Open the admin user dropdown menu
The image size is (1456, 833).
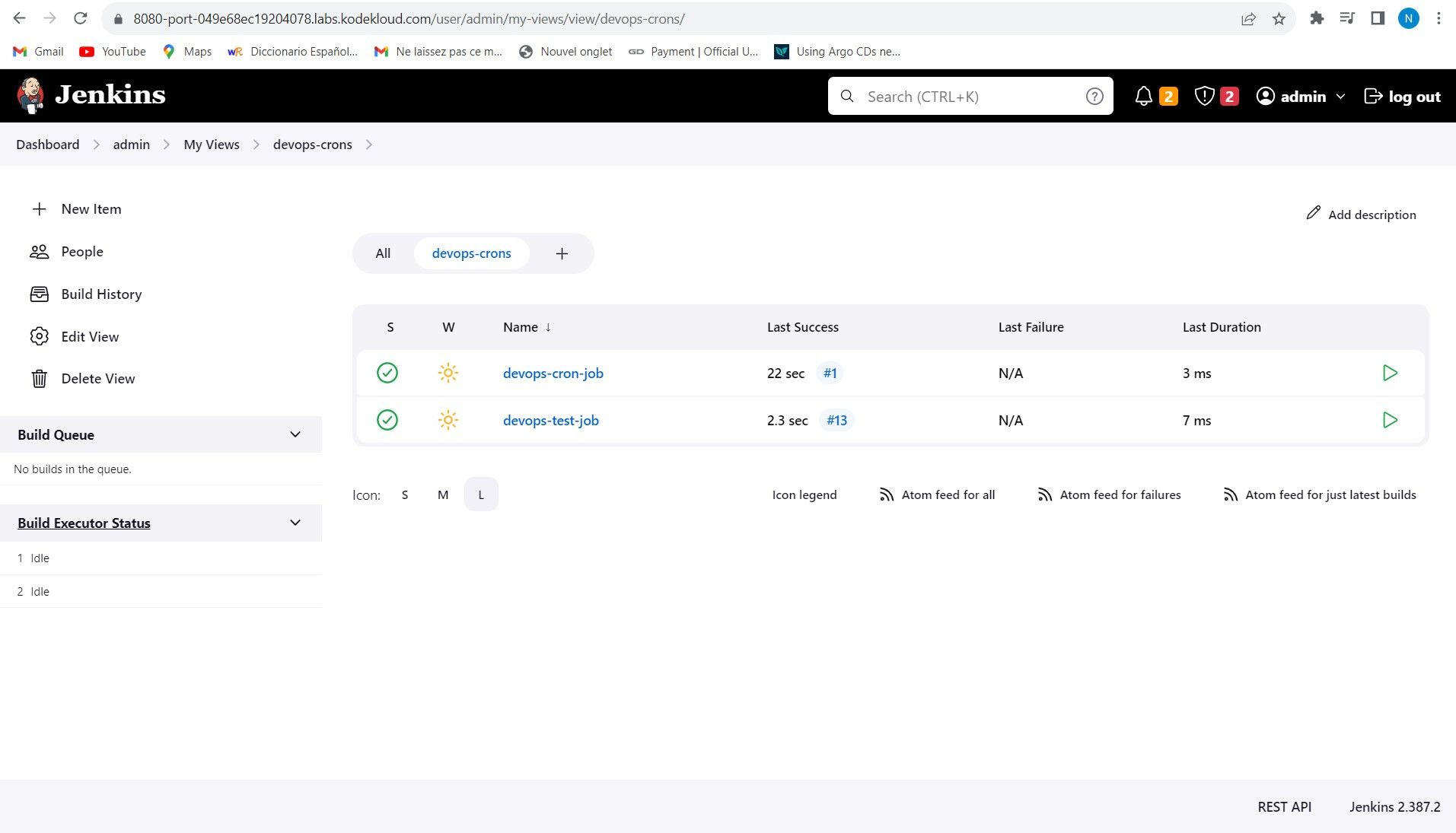click(x=1340, y=97)
